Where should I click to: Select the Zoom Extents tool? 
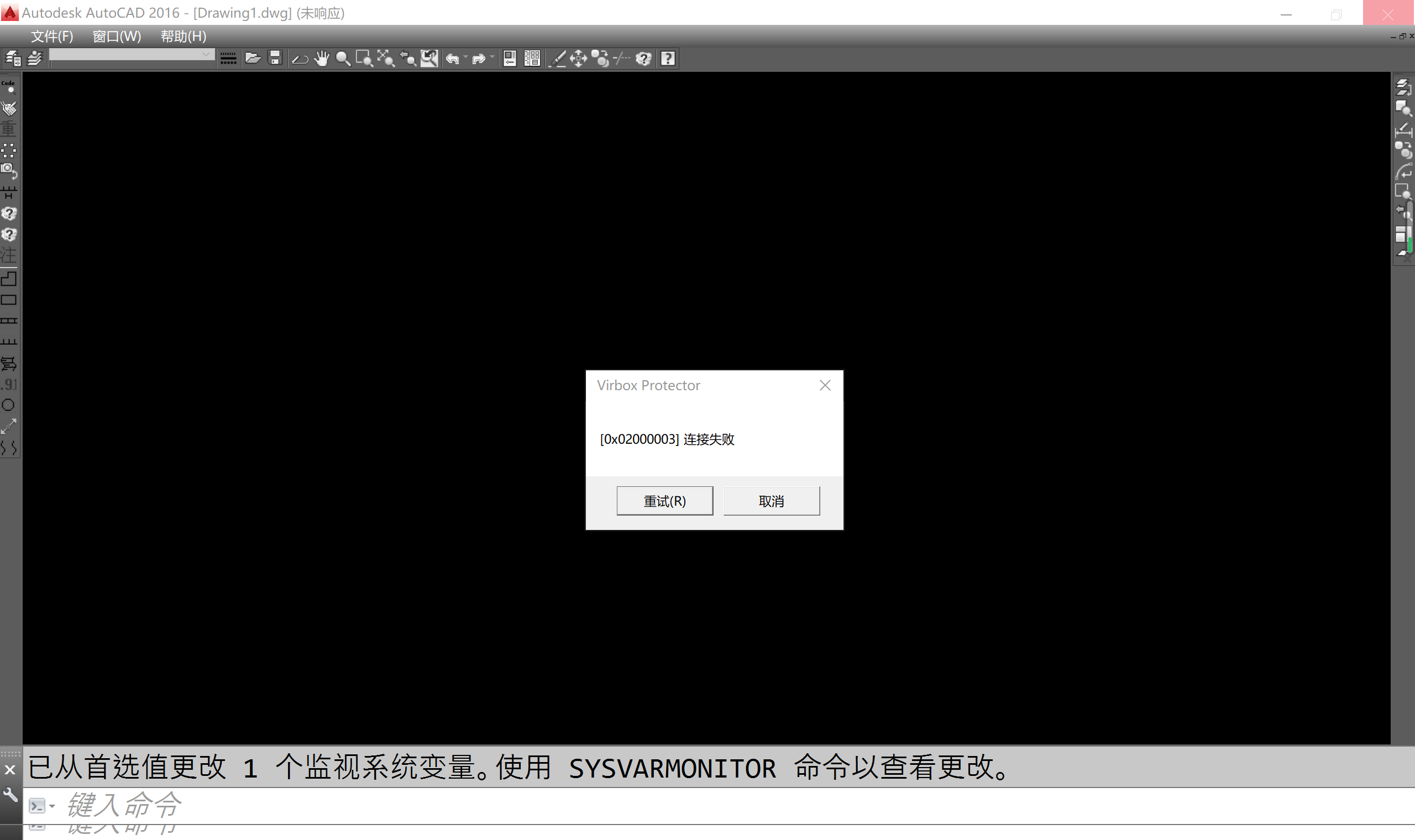point(385,58)
